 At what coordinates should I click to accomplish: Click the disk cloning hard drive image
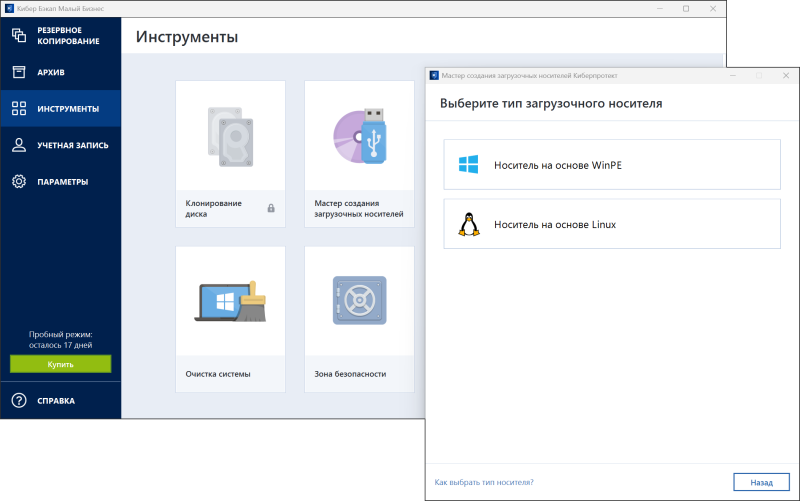coord(230,135)
